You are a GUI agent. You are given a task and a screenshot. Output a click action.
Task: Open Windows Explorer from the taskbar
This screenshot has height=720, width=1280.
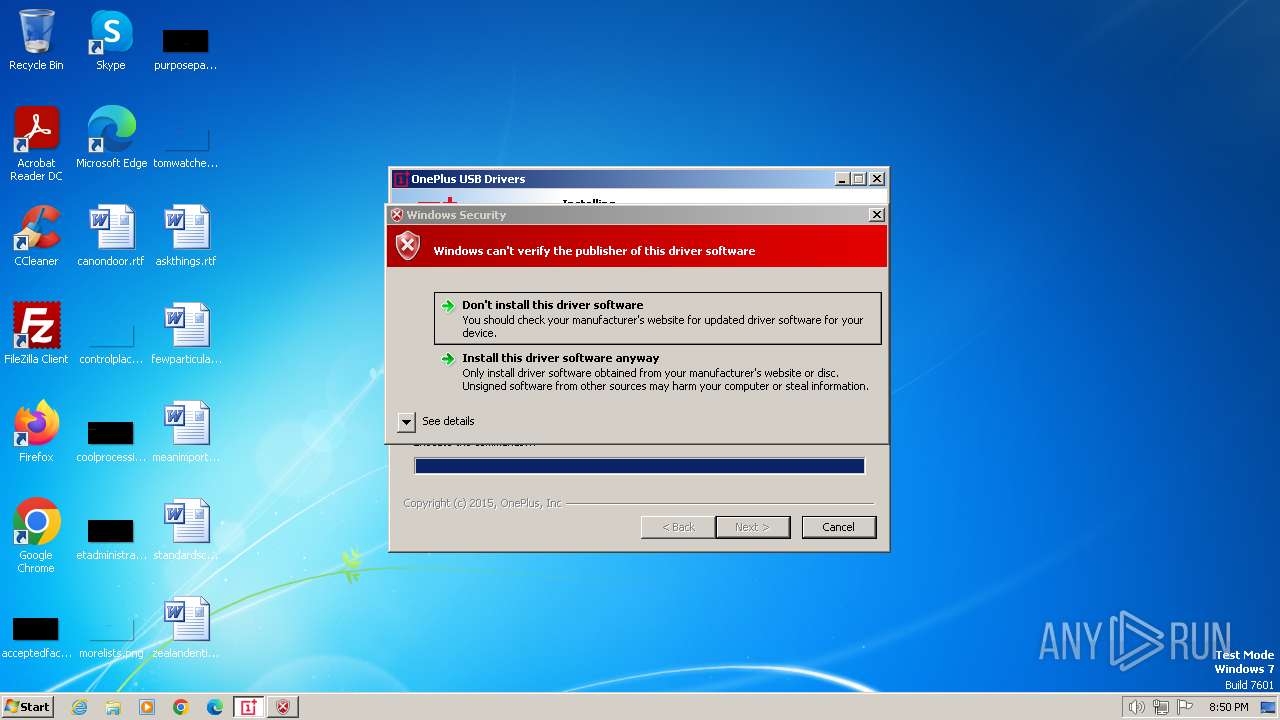click(113, 707)
